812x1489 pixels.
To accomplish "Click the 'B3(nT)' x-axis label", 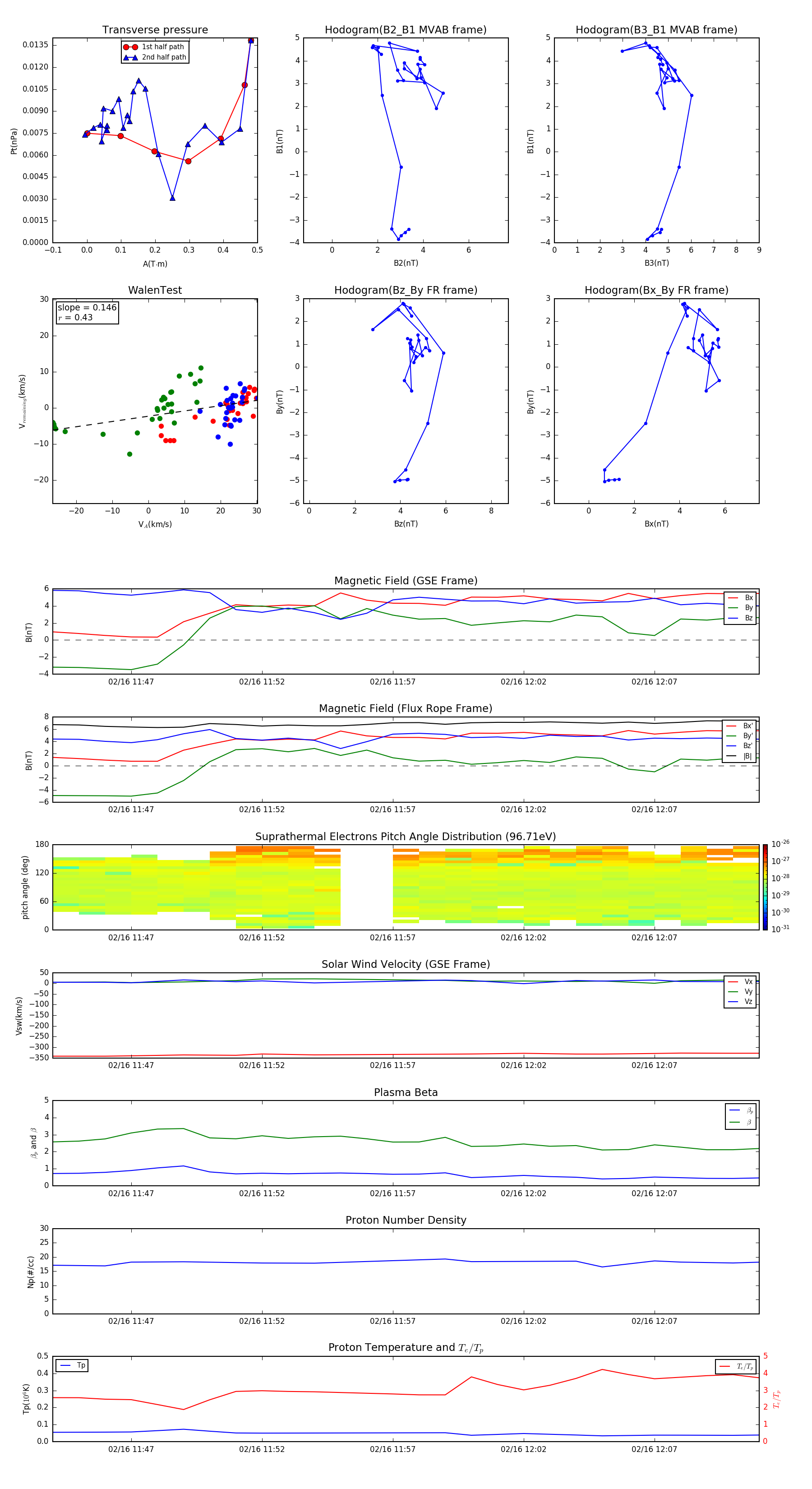I will pos(656,263).
